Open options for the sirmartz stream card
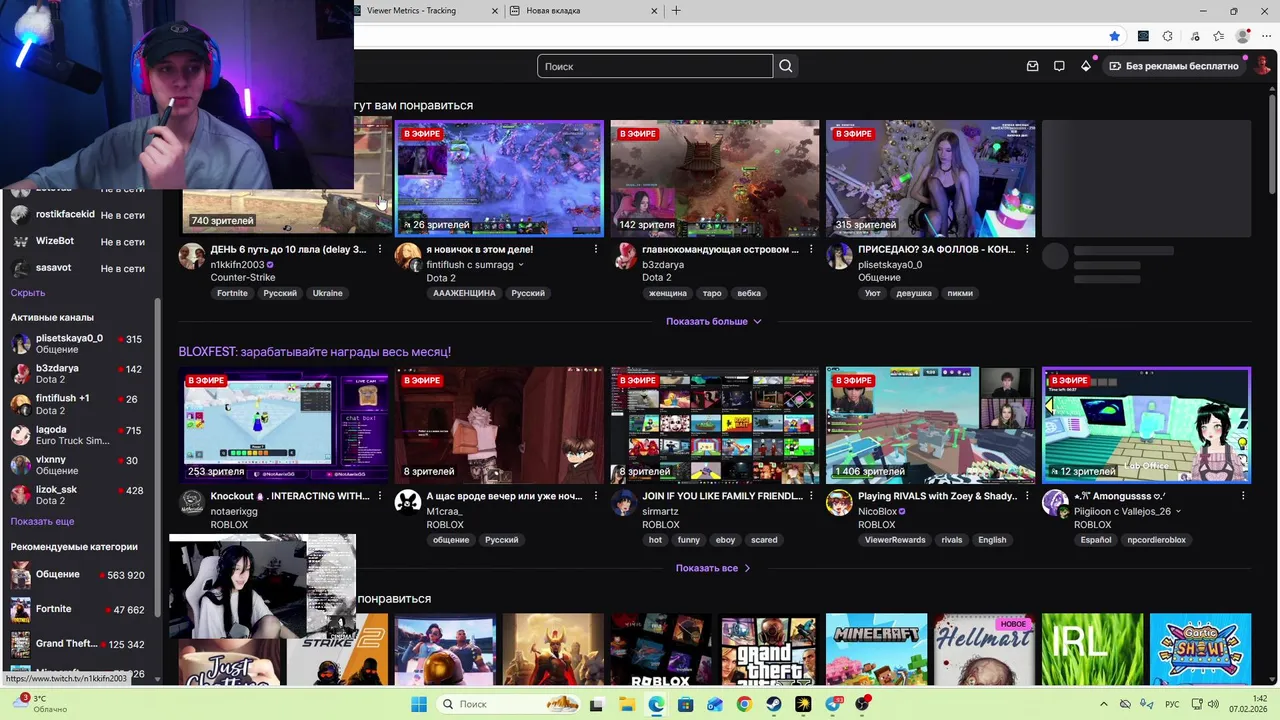The image size is (1280, 720). point(811,496)
